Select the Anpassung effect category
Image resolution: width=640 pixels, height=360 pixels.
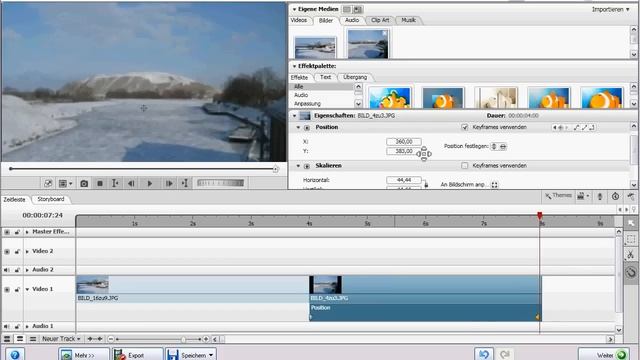click(322, 104)
